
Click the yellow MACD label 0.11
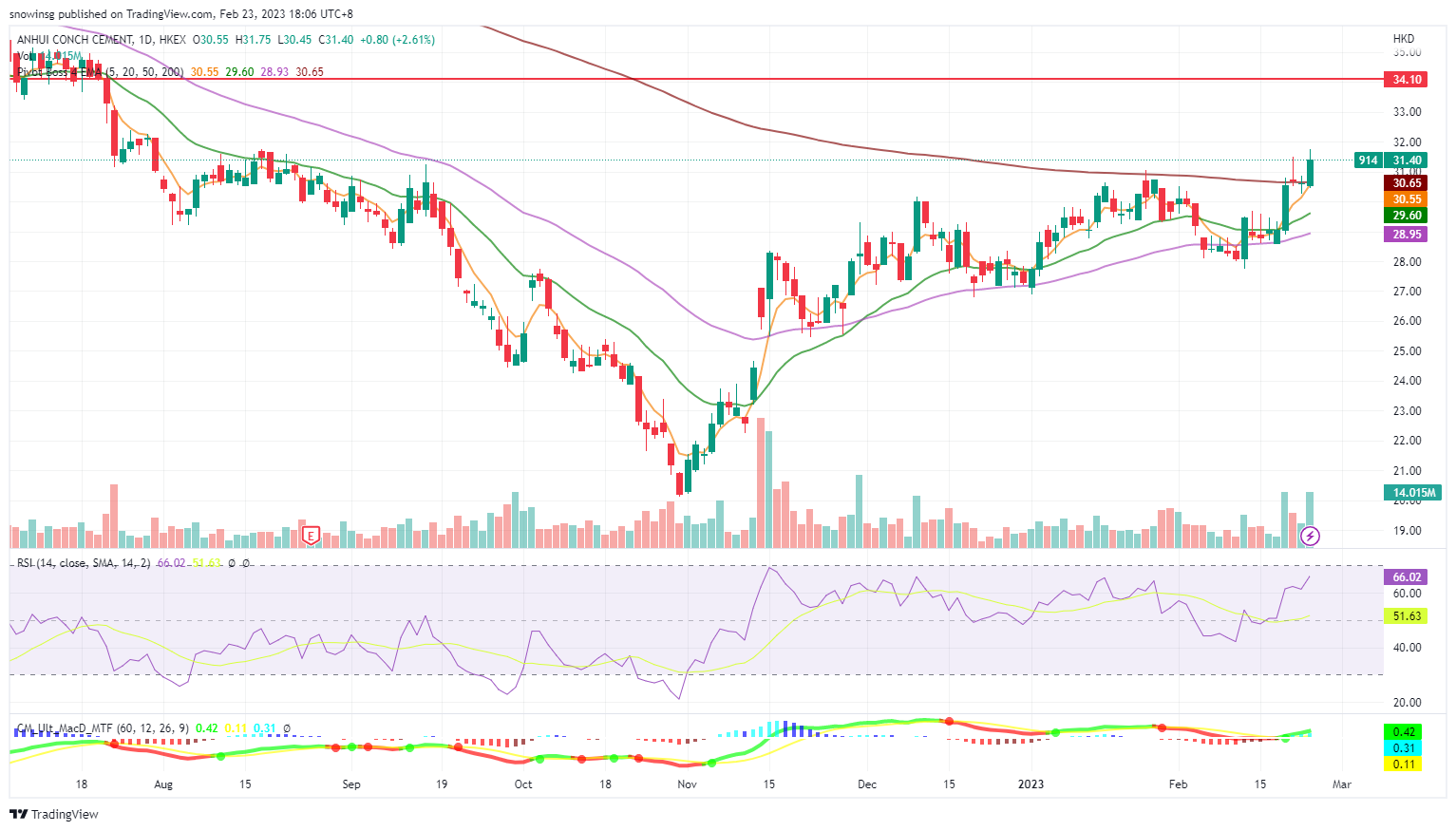tap(1404, 765)
